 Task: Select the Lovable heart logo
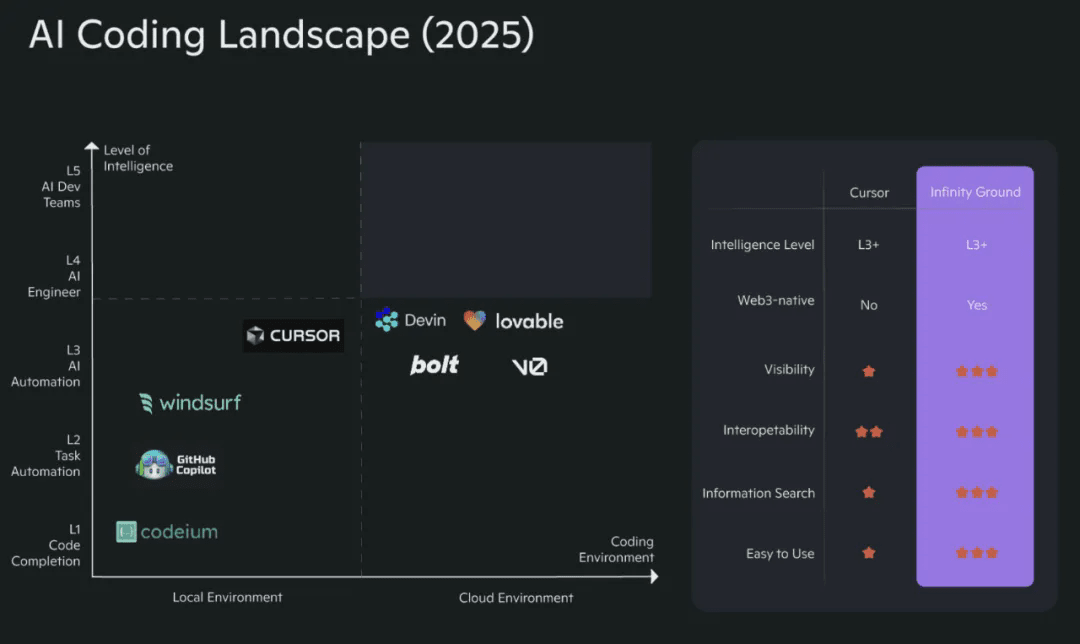pyautogui.click(x=475, y=320)
